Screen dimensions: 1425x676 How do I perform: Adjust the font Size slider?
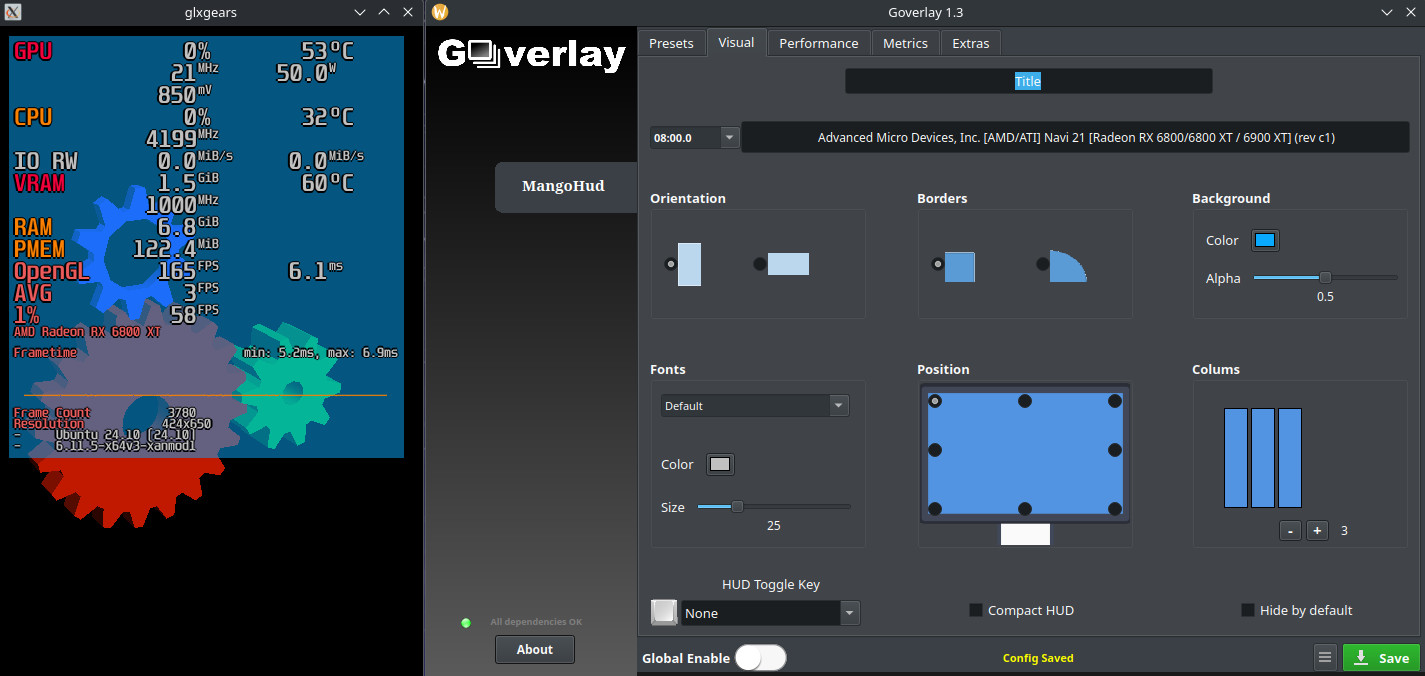[774, 507]
